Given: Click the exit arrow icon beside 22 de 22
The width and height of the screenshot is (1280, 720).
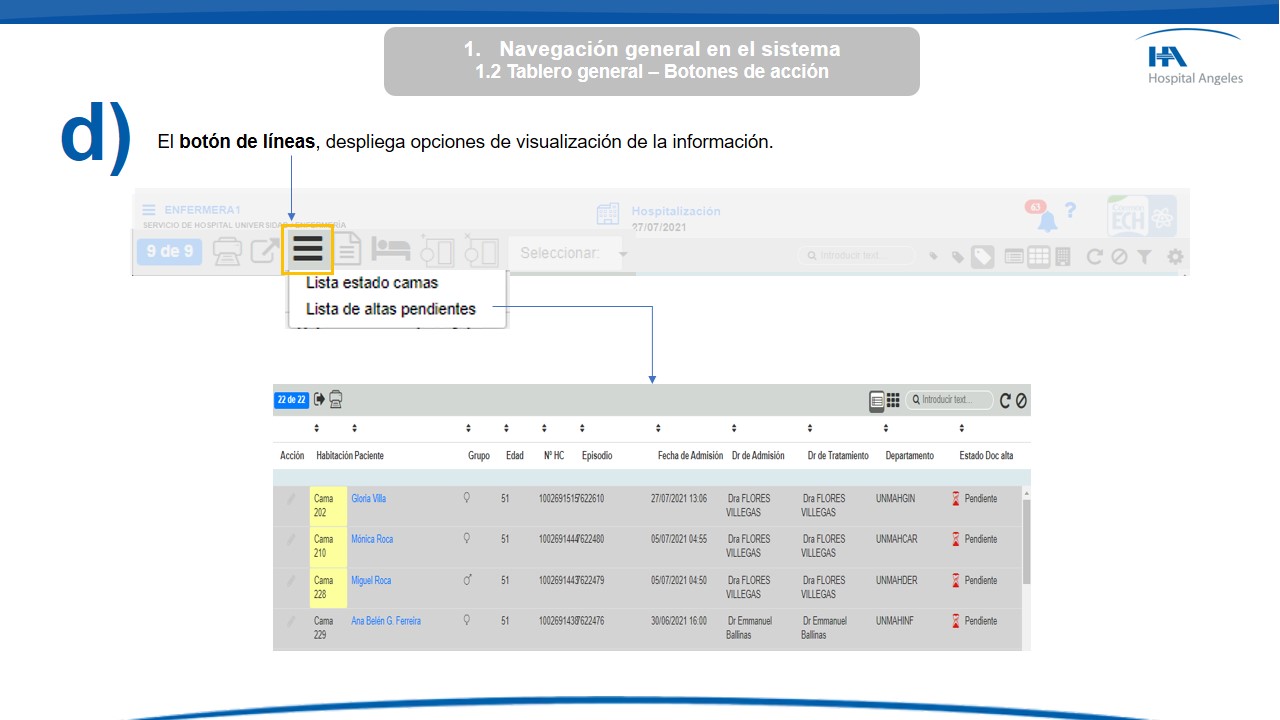Looking at the screenshot, I should coord(319,399).
